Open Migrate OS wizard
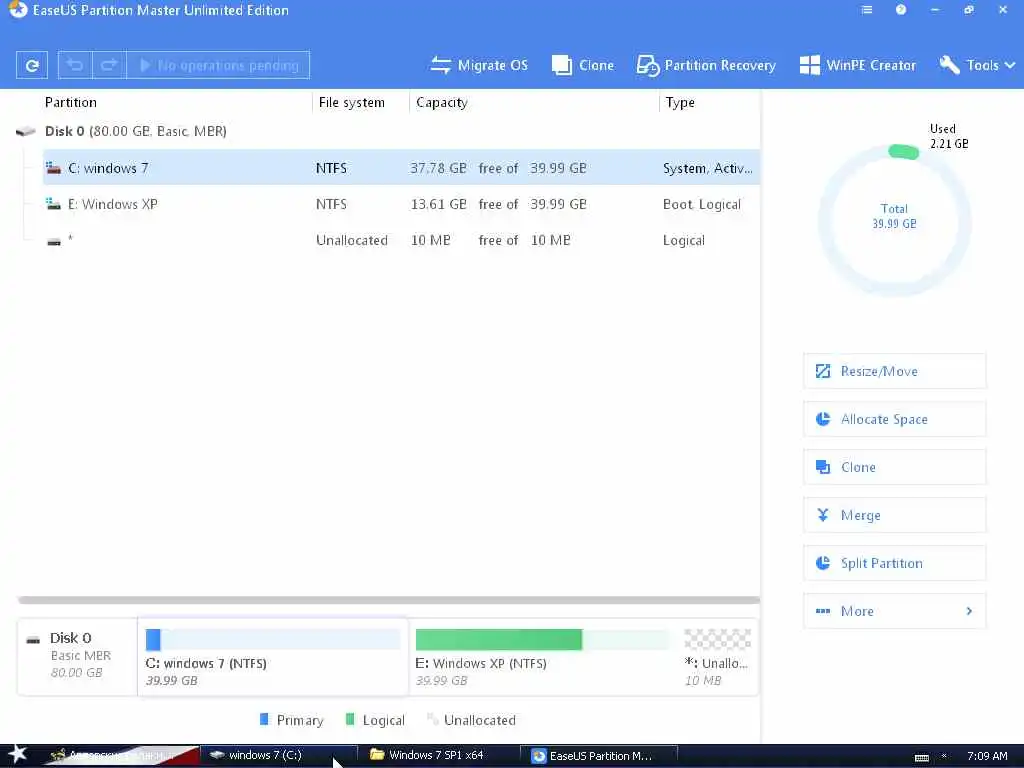 point(479,65)
